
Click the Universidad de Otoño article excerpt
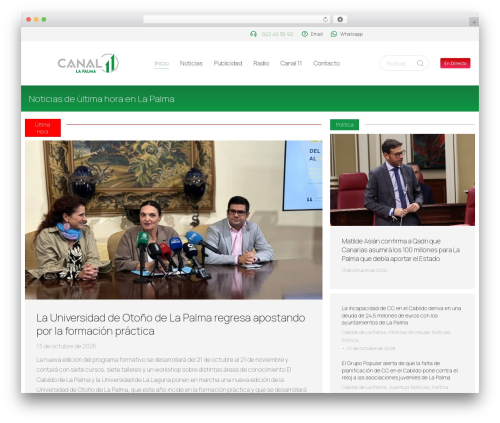click(x=172, y=374)
